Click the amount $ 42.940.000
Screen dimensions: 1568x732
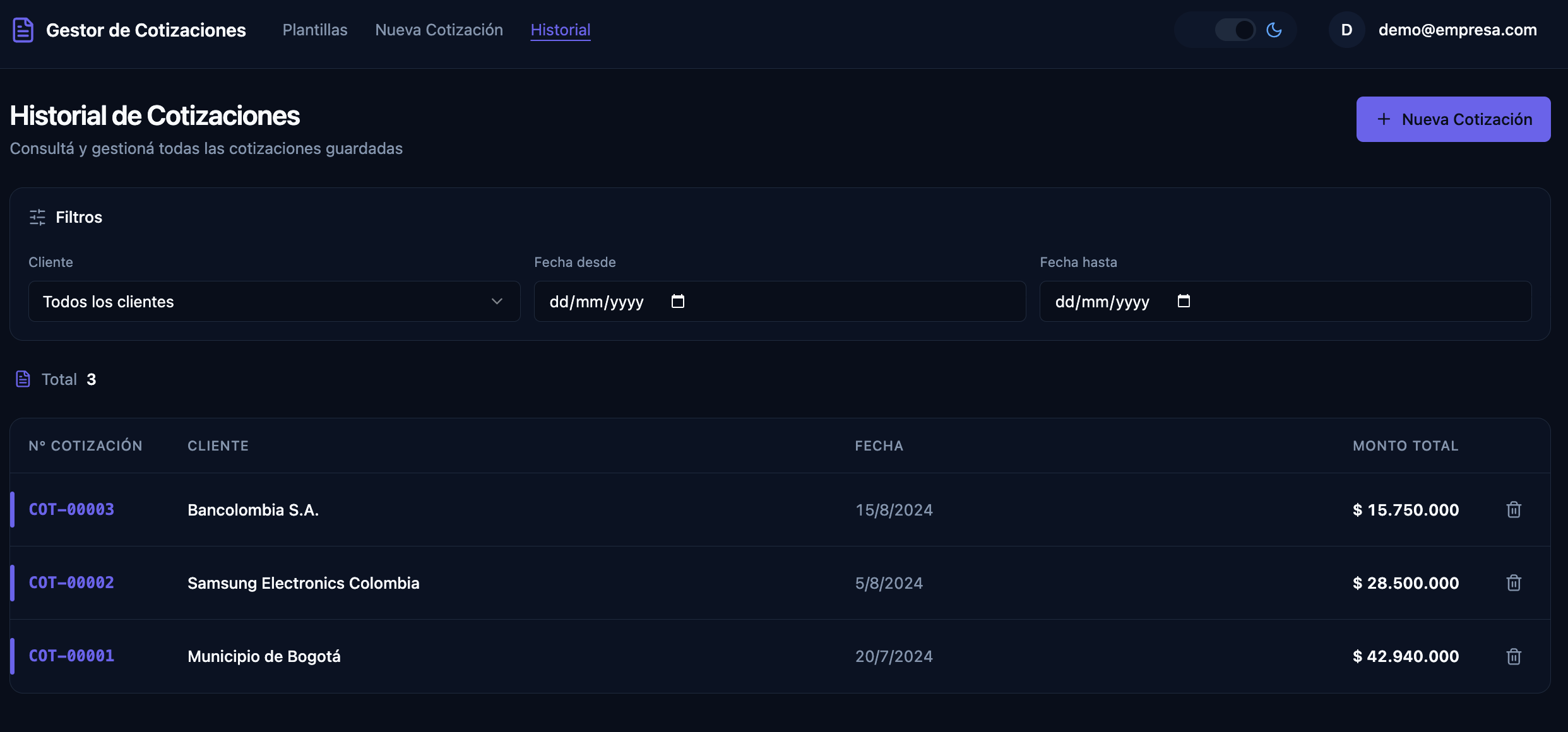point(1406,656)
